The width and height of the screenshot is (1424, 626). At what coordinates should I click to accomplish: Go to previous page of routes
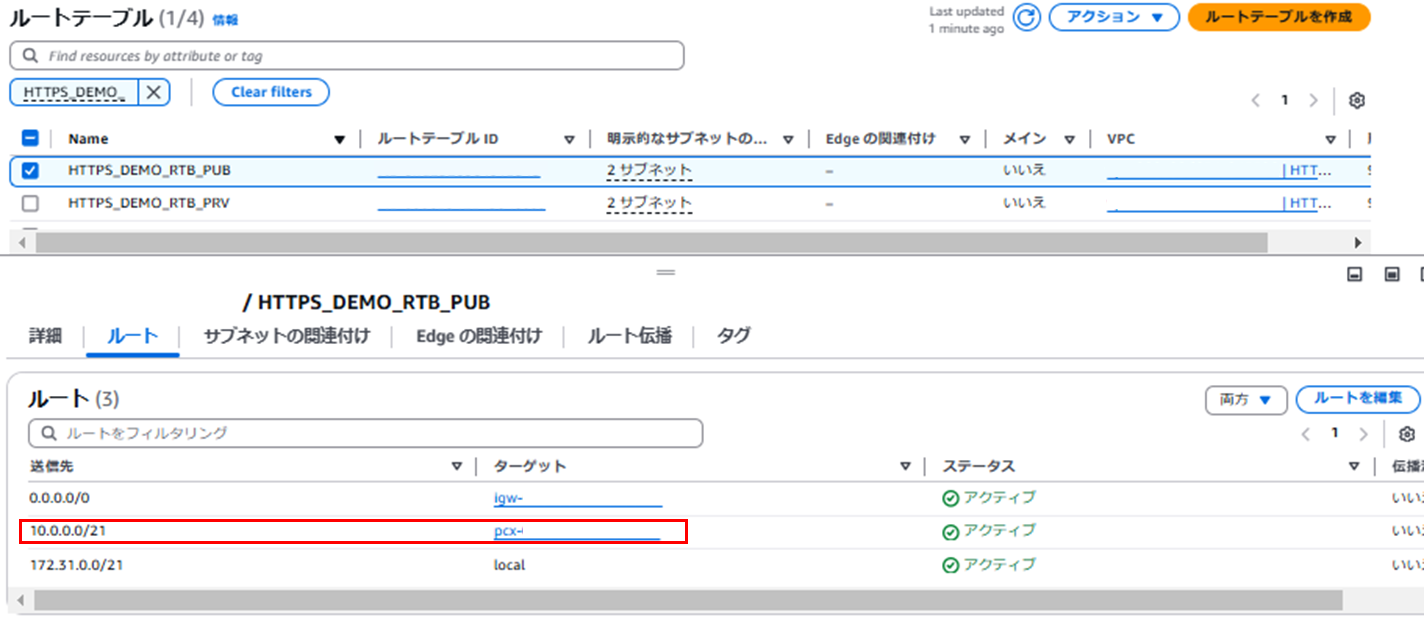coord(1305,434)
